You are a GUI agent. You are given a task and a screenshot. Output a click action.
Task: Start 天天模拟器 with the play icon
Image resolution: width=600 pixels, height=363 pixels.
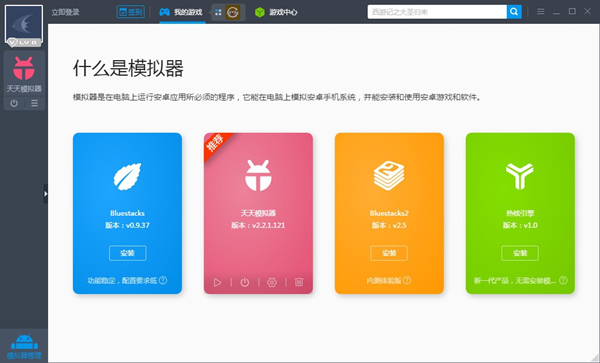tap(218, 283)
